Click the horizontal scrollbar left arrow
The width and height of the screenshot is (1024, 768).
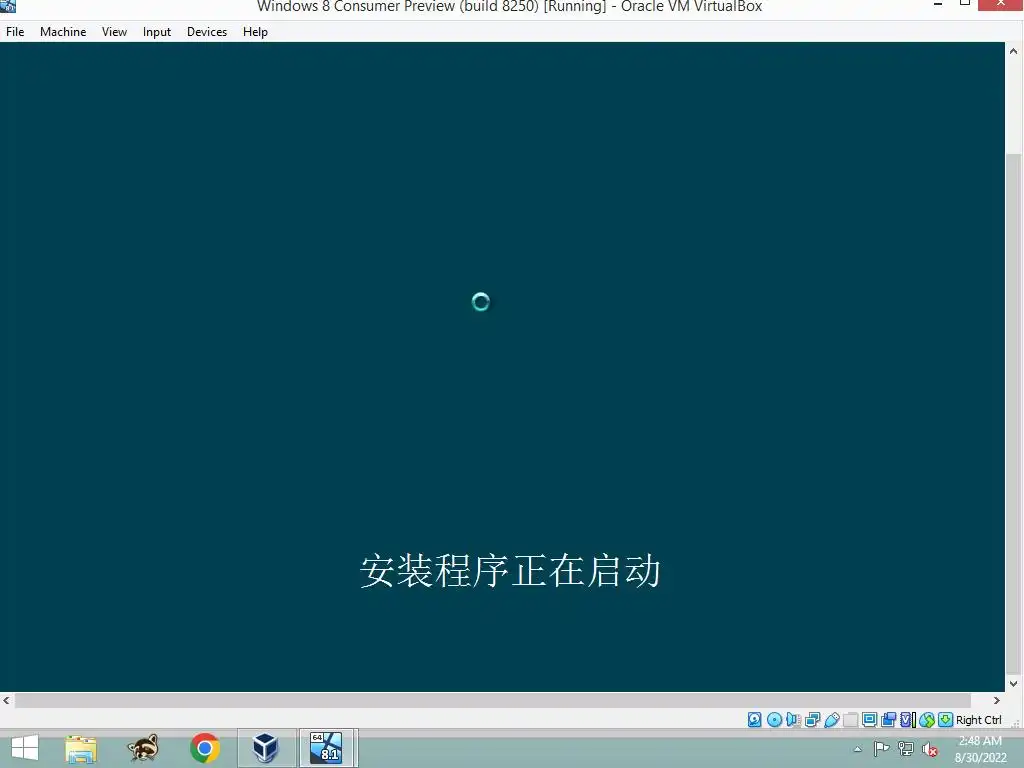click(7, 700)
